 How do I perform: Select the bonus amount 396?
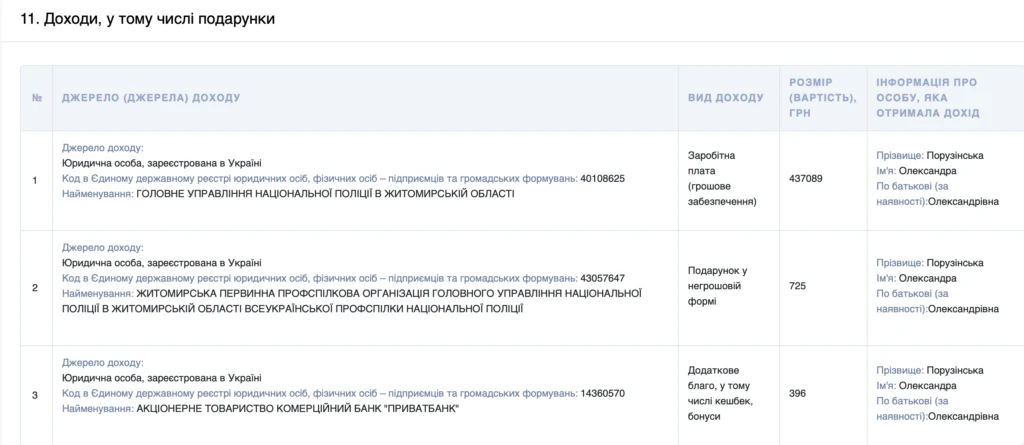[x=797, y=394]
